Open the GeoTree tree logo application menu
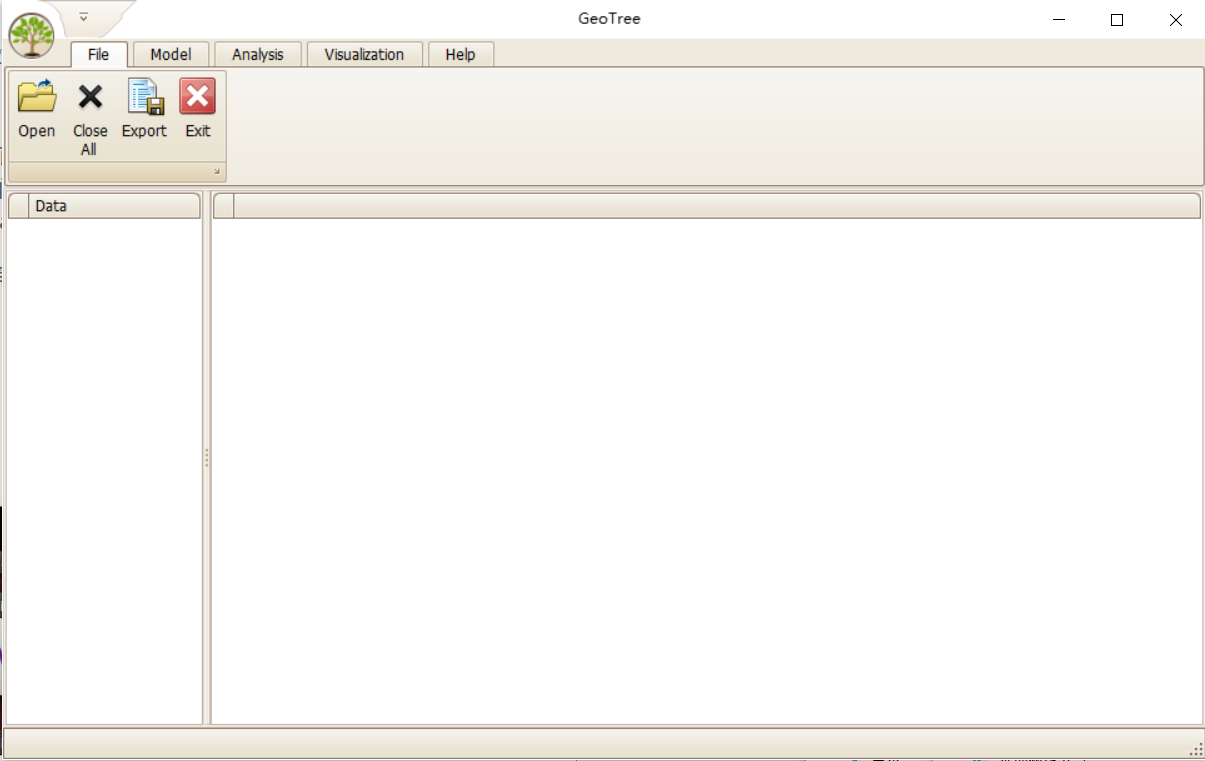The width and height of the screenshot is (1205, 761). tap(31, 36)
